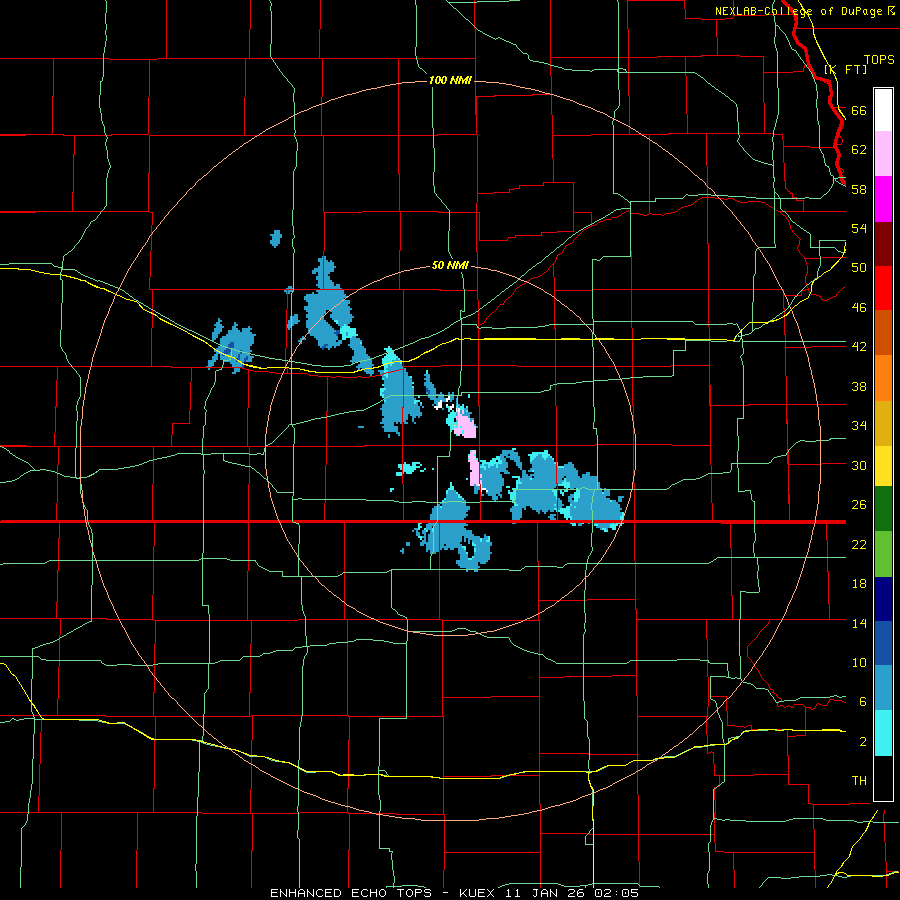Click the dark orange swatch between 42 and 46

point(883,333)
